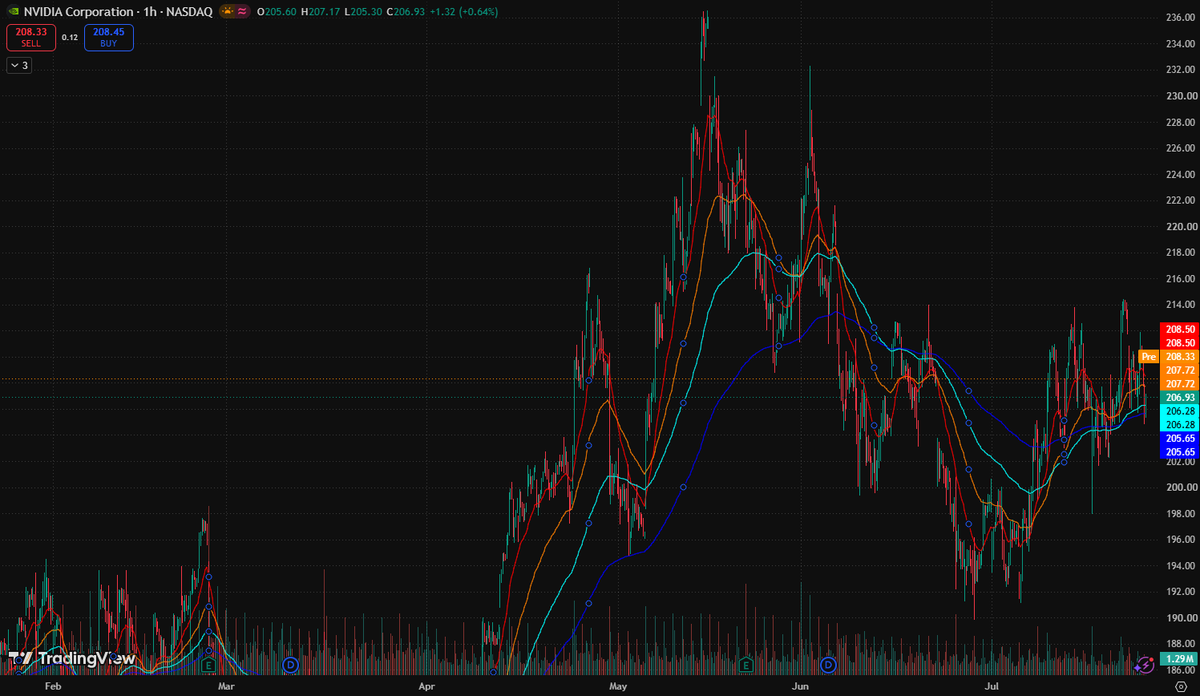This screenshot has height=696, width=1200.
Task: Click the blue D dividend marker between Mar and Apr
Action: coord(291,664)
